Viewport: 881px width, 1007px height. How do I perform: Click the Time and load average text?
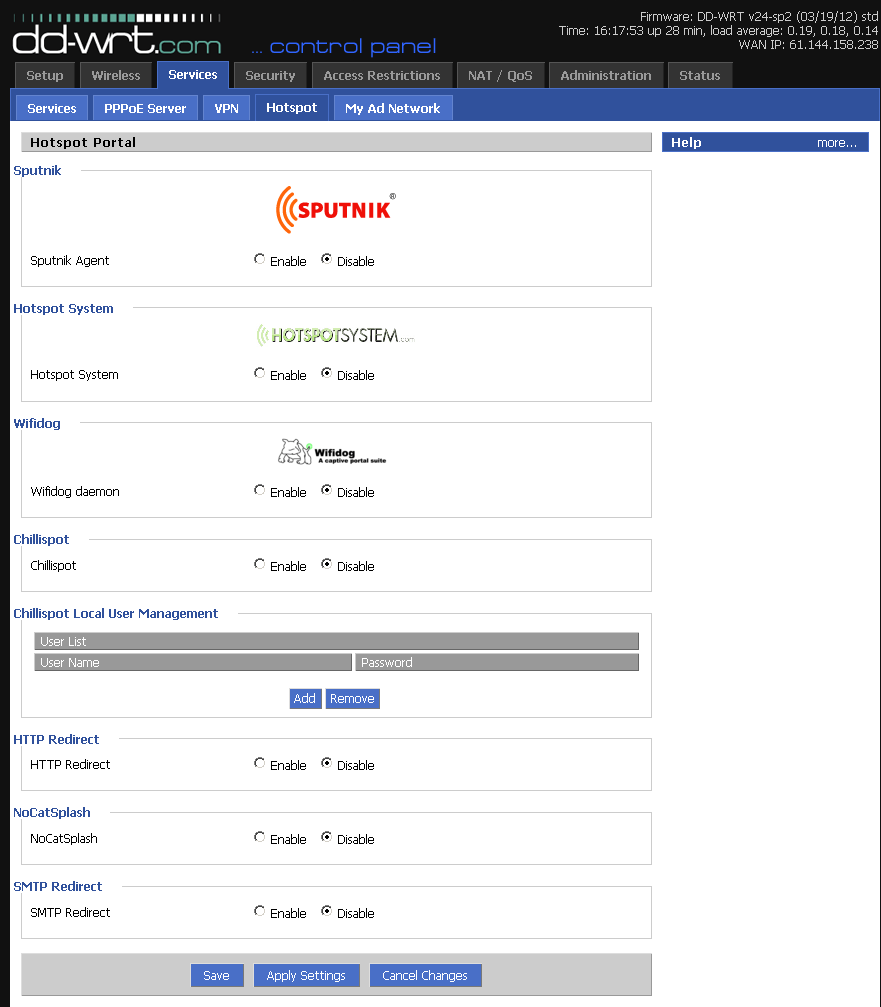click(x=719, y=31)
